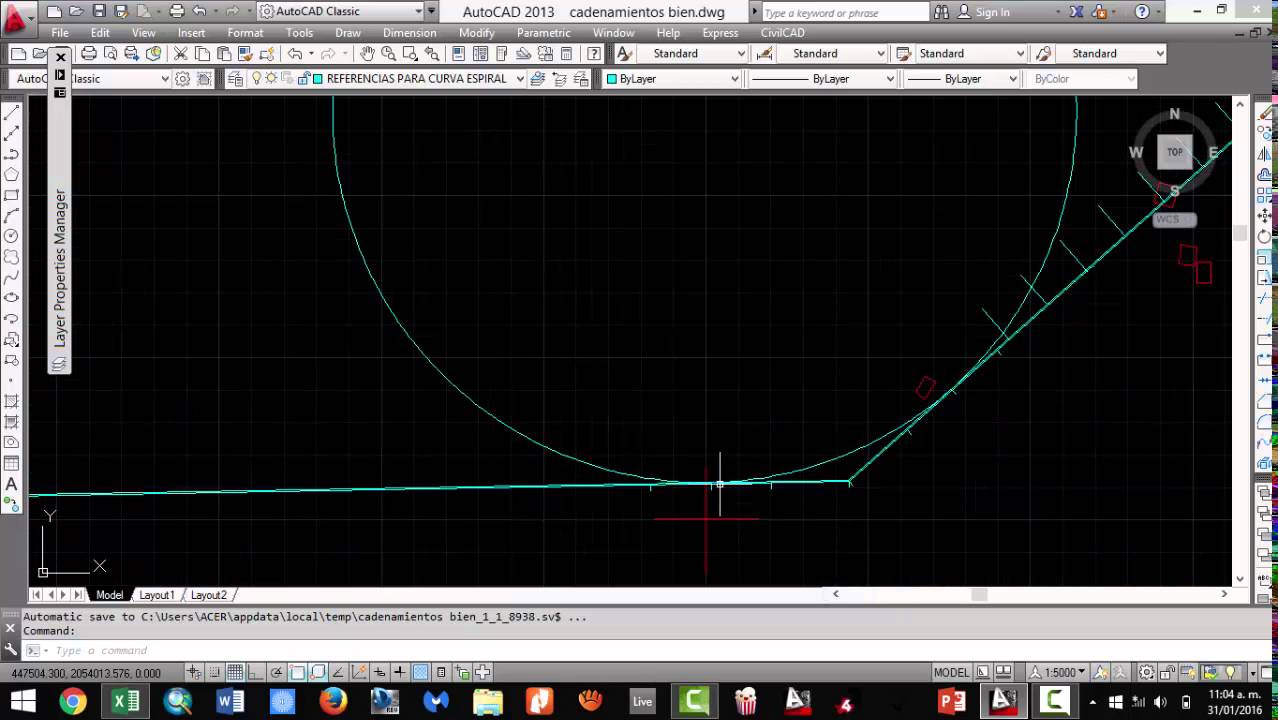Click the keyword search field
The height and width of the screenshot is (720, 1278).
click(x=845, y=13)
